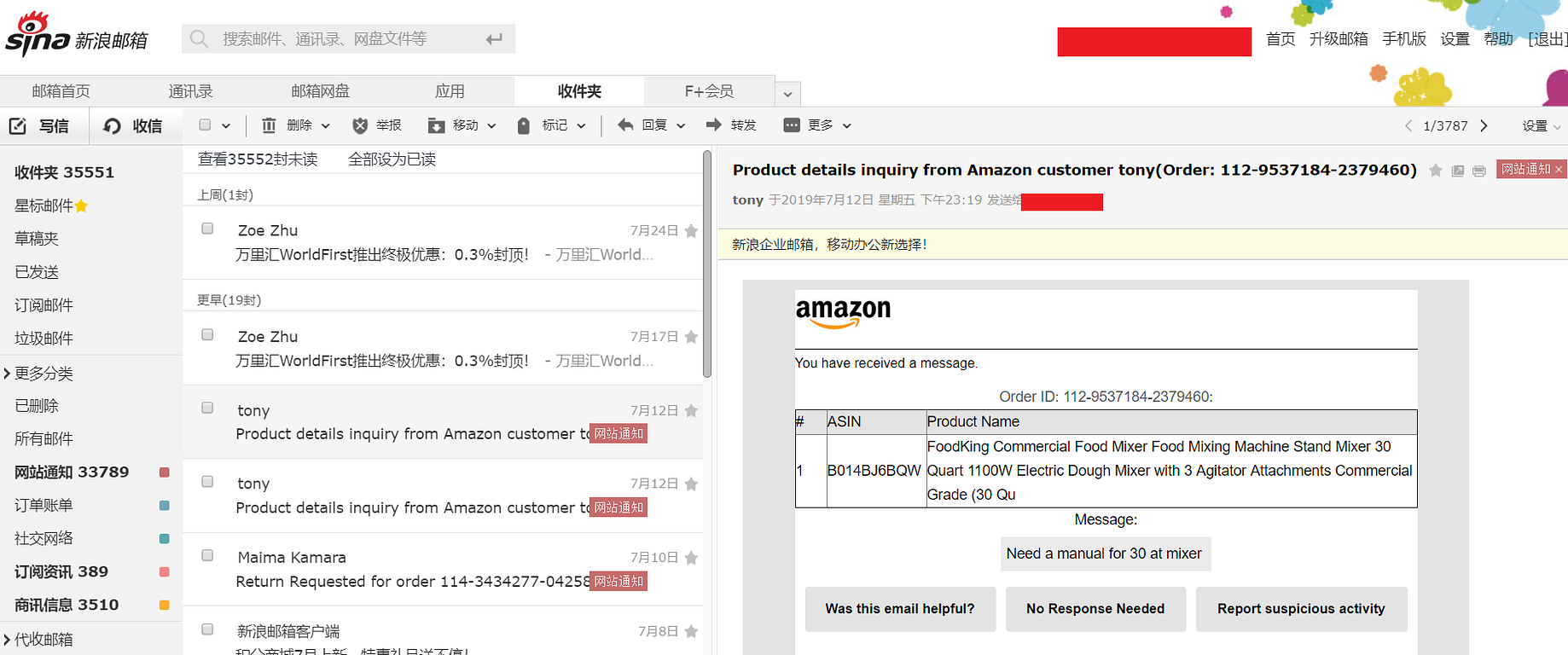Open the 设置 dropdown near pager
1568x655 pixels.
tap(1541, 126)
